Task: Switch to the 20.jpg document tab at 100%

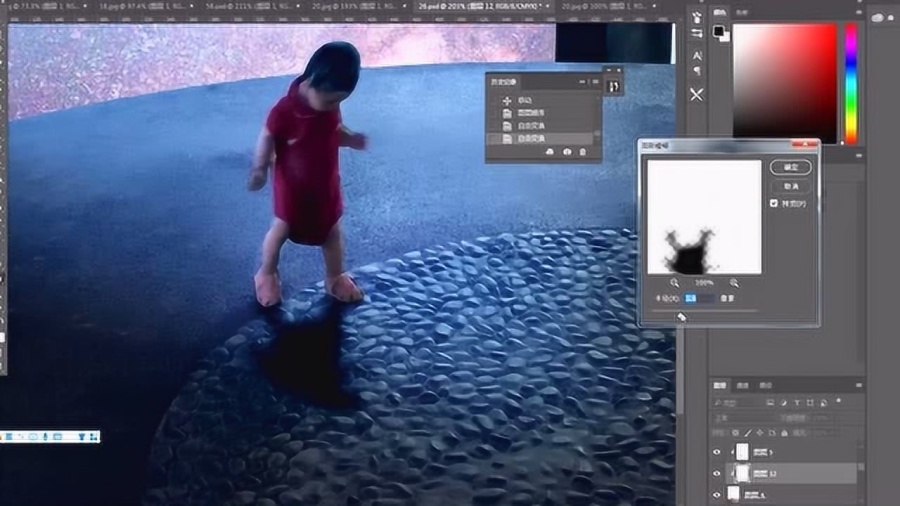Action: [x=605, y=6]
